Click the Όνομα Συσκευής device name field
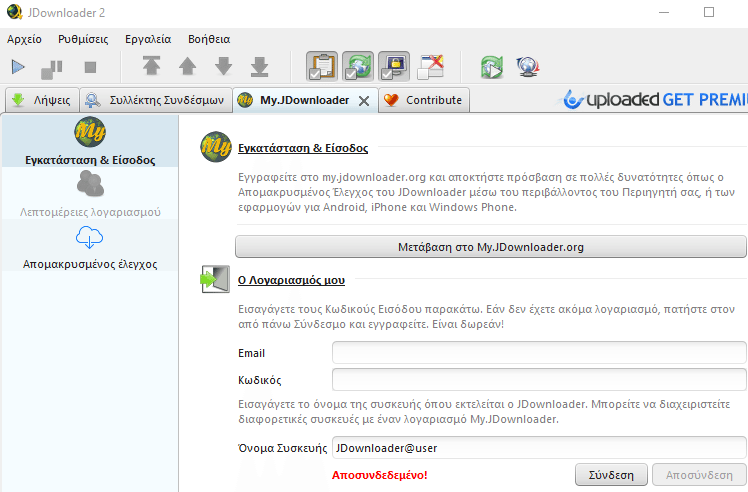 pos(539,448)
